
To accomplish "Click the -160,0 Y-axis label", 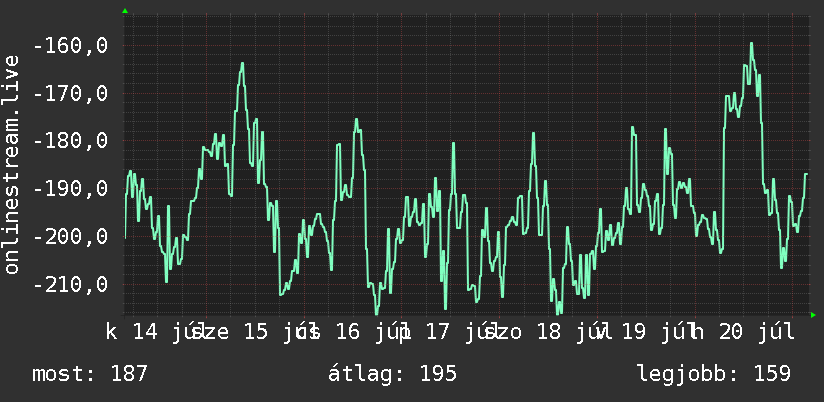I will 70,46.
